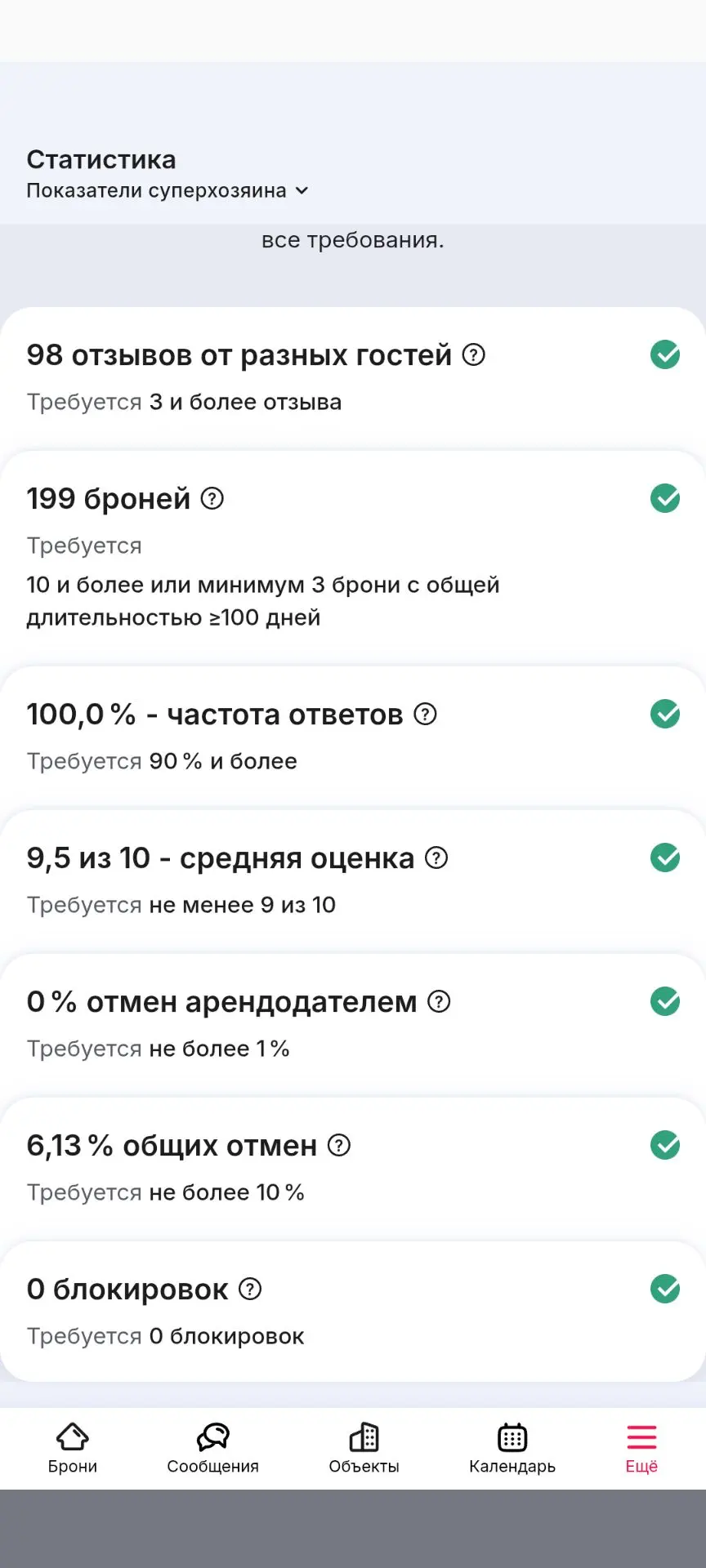Show info about общих отмен
Screen dimensions: 706x1568
pyautogui.click(x=339, y=1146)
